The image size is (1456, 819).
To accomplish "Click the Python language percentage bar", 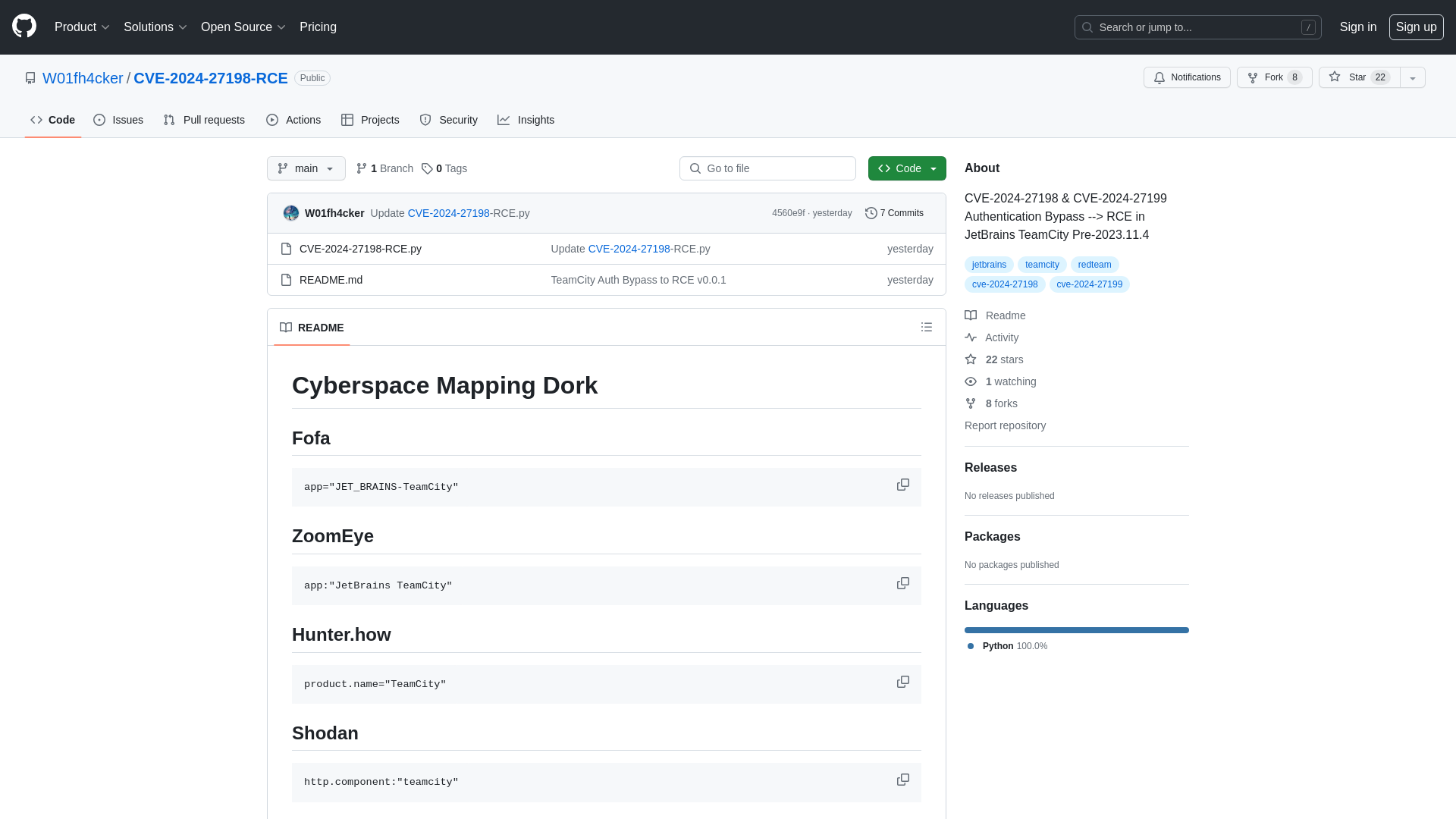I will point(1076,630).
